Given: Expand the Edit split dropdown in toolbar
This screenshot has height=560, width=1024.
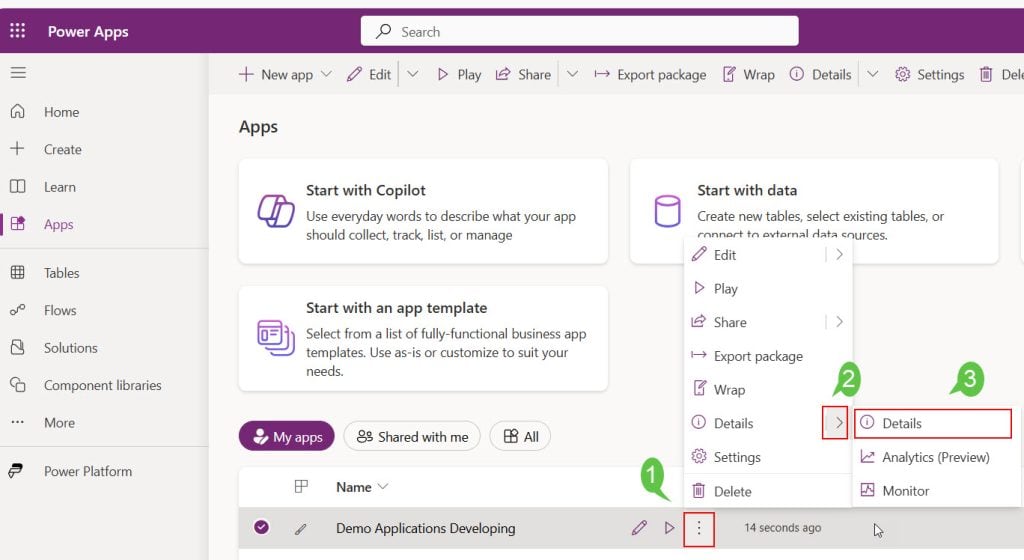Looking at the screenshot, I should (413, 74).
